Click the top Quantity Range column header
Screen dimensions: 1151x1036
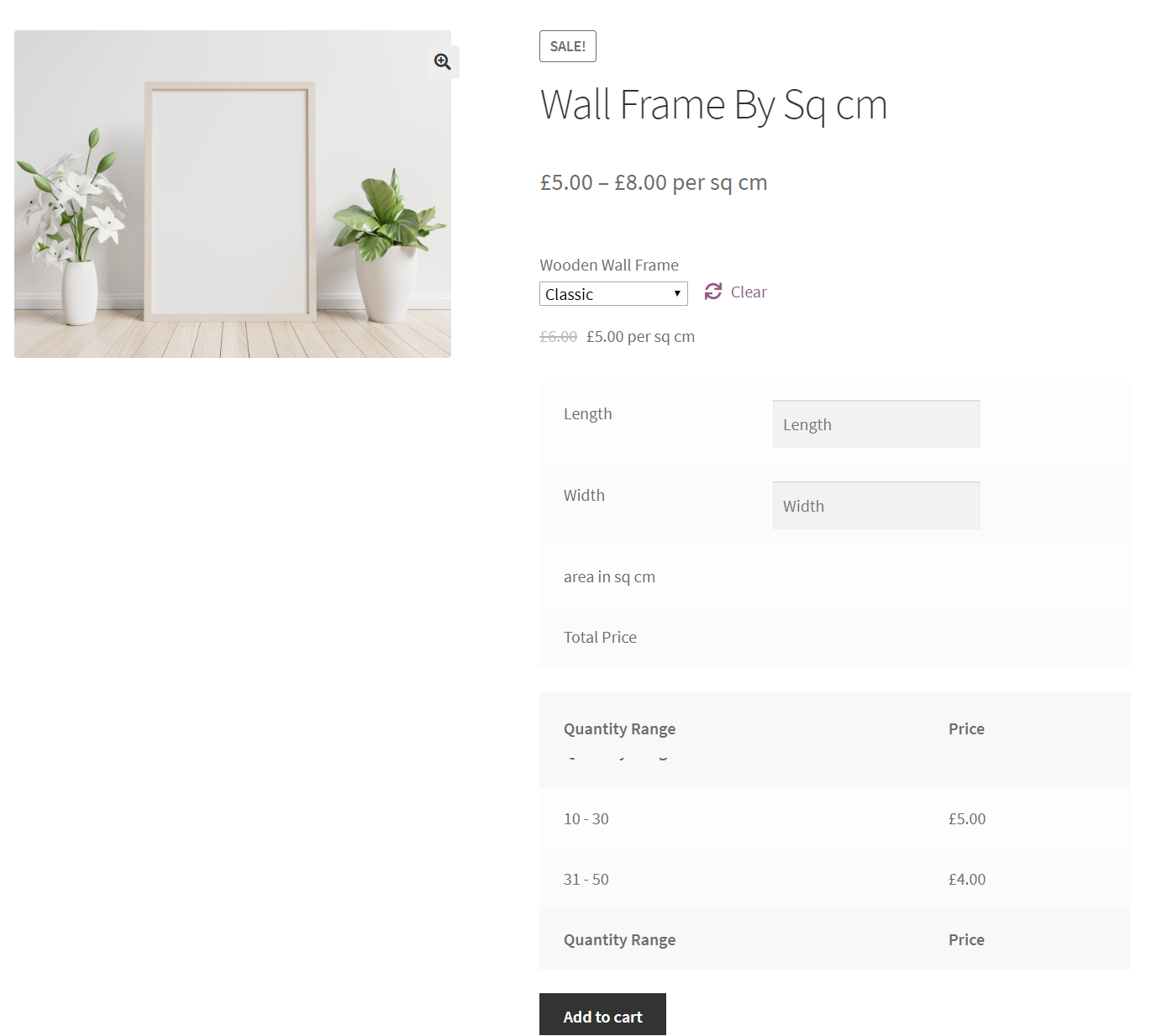click(619, 729)
